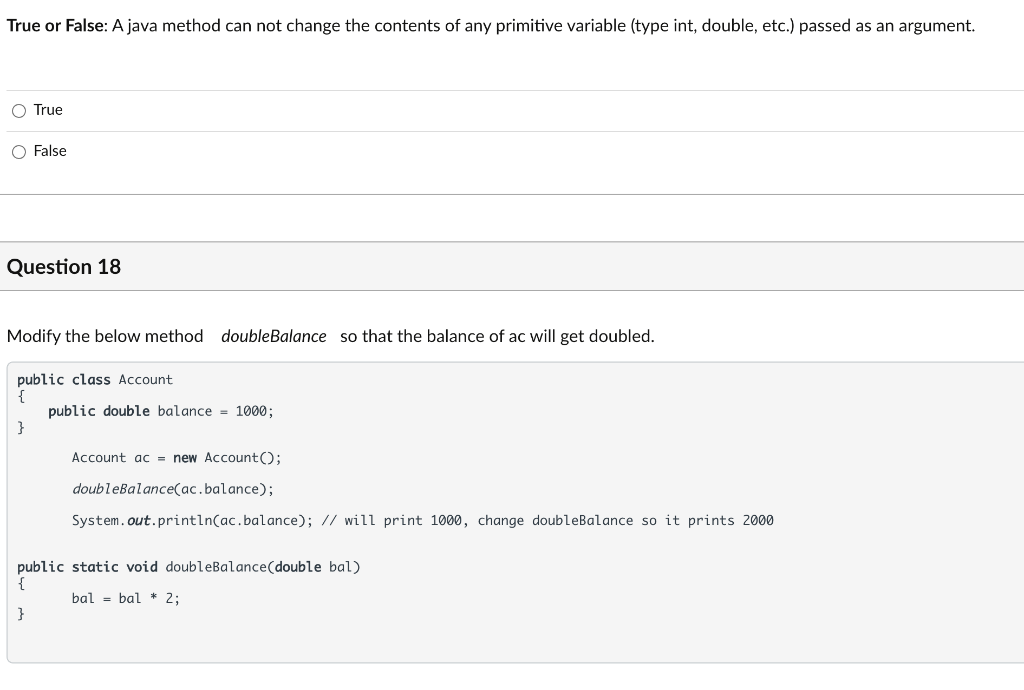1024x690 pixels.
Task: Click the Question 18 heading
Action: coord(64,266)
